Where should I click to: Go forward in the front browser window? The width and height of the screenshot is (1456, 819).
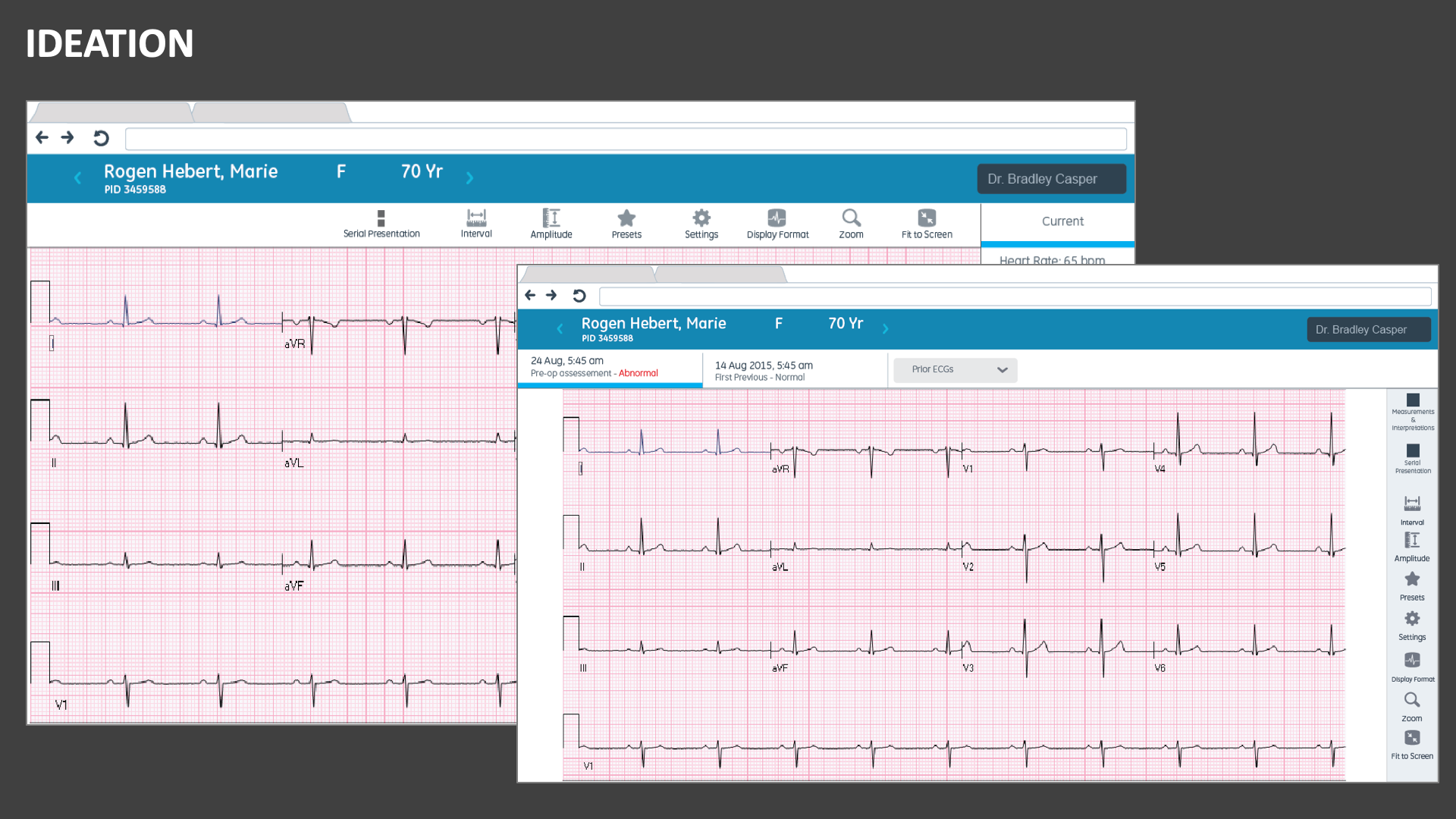coord(551,295)
